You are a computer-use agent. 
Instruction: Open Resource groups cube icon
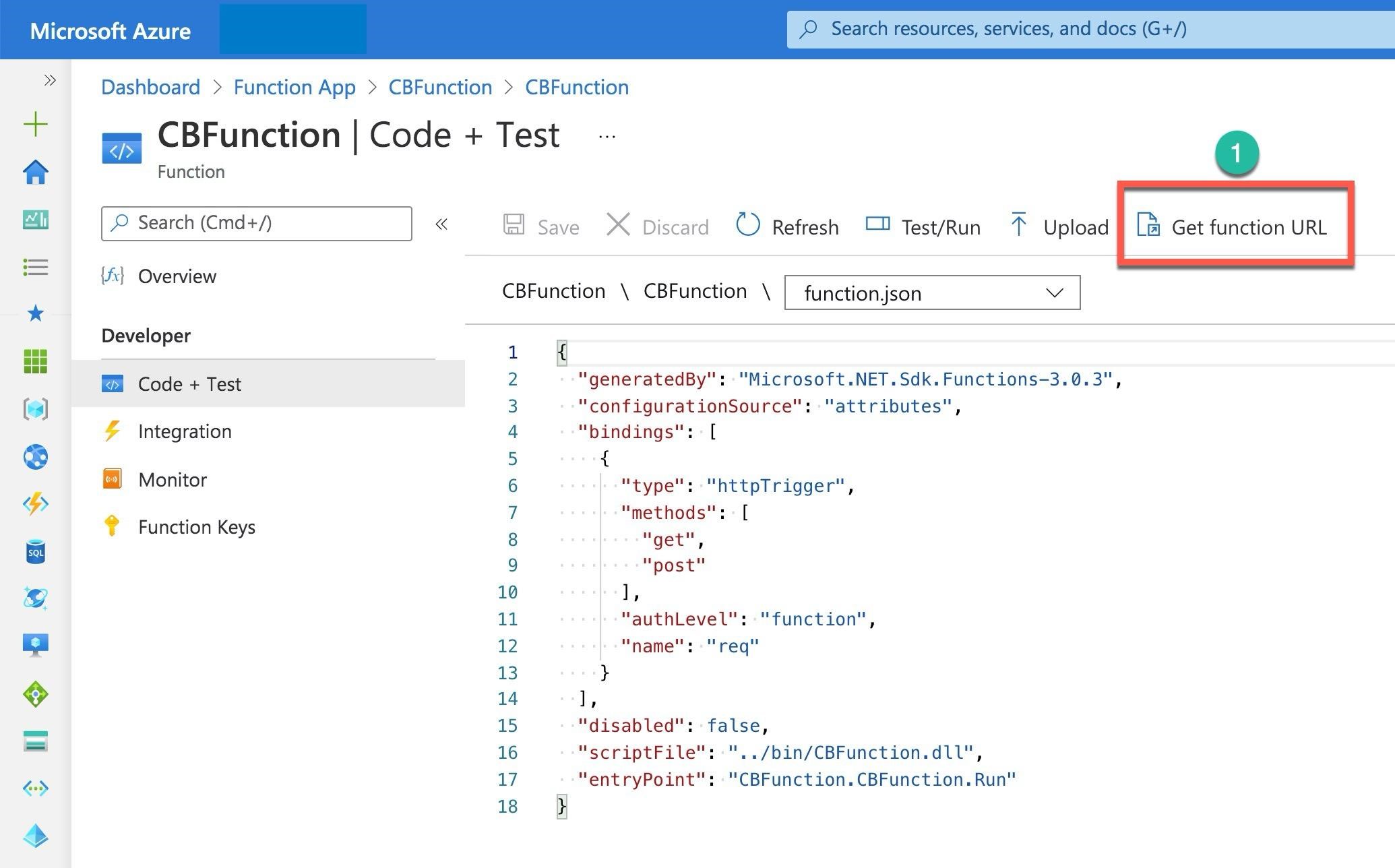pos(35,409)
